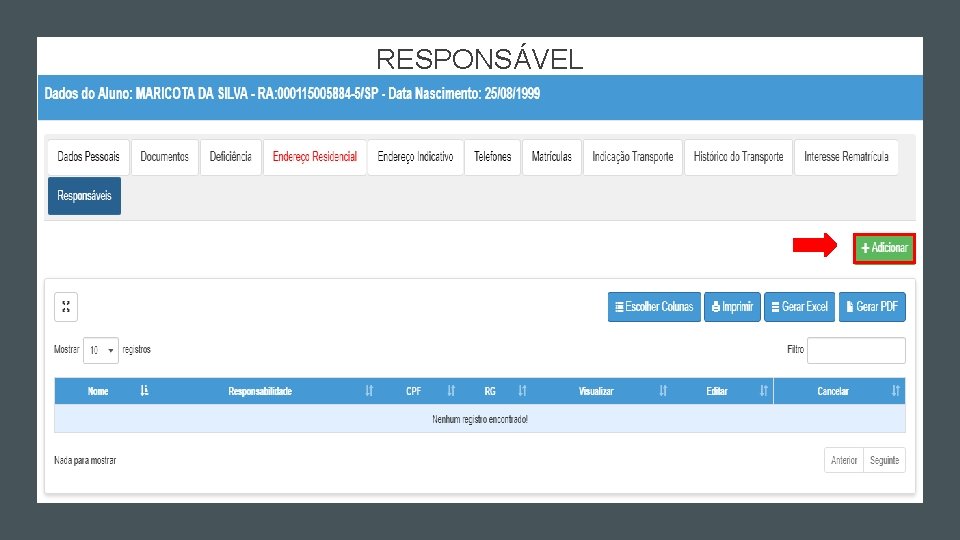Switch to the Matrículas tab

(x=551, y=157)
